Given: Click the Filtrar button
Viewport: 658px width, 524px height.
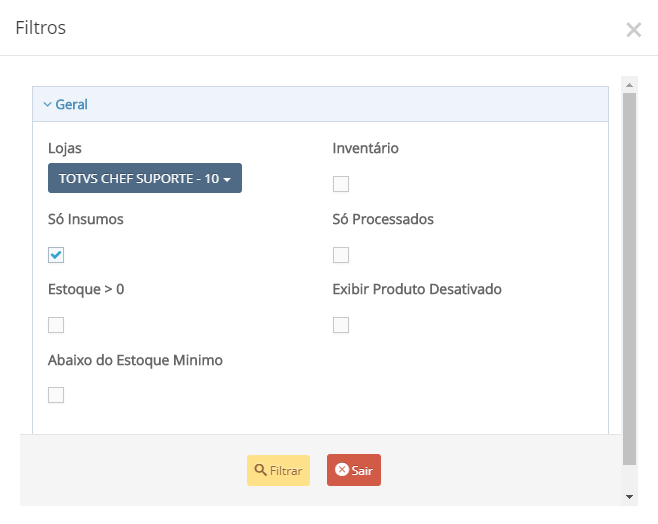Looking at the screenshot, I should point(278,470).
